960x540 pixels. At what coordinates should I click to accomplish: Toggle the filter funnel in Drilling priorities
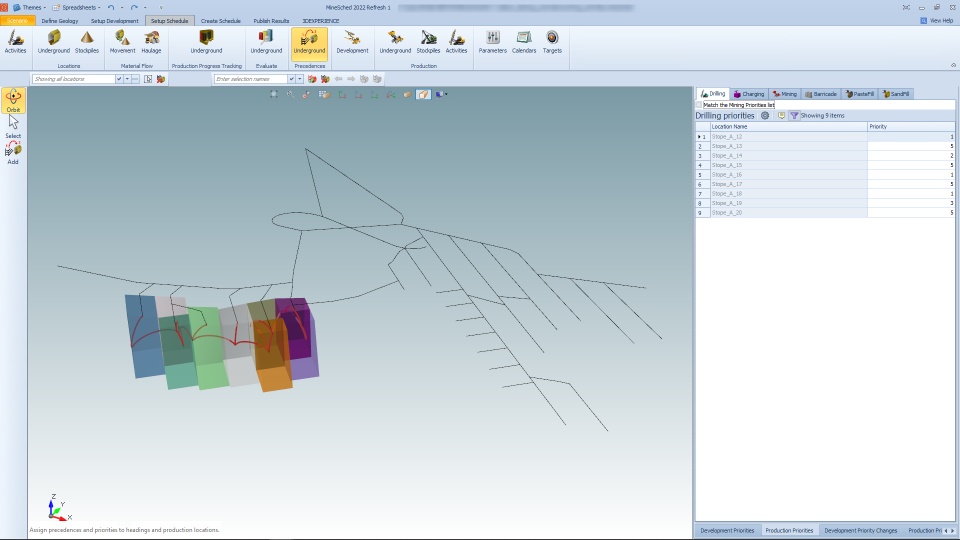pos(794,115)
